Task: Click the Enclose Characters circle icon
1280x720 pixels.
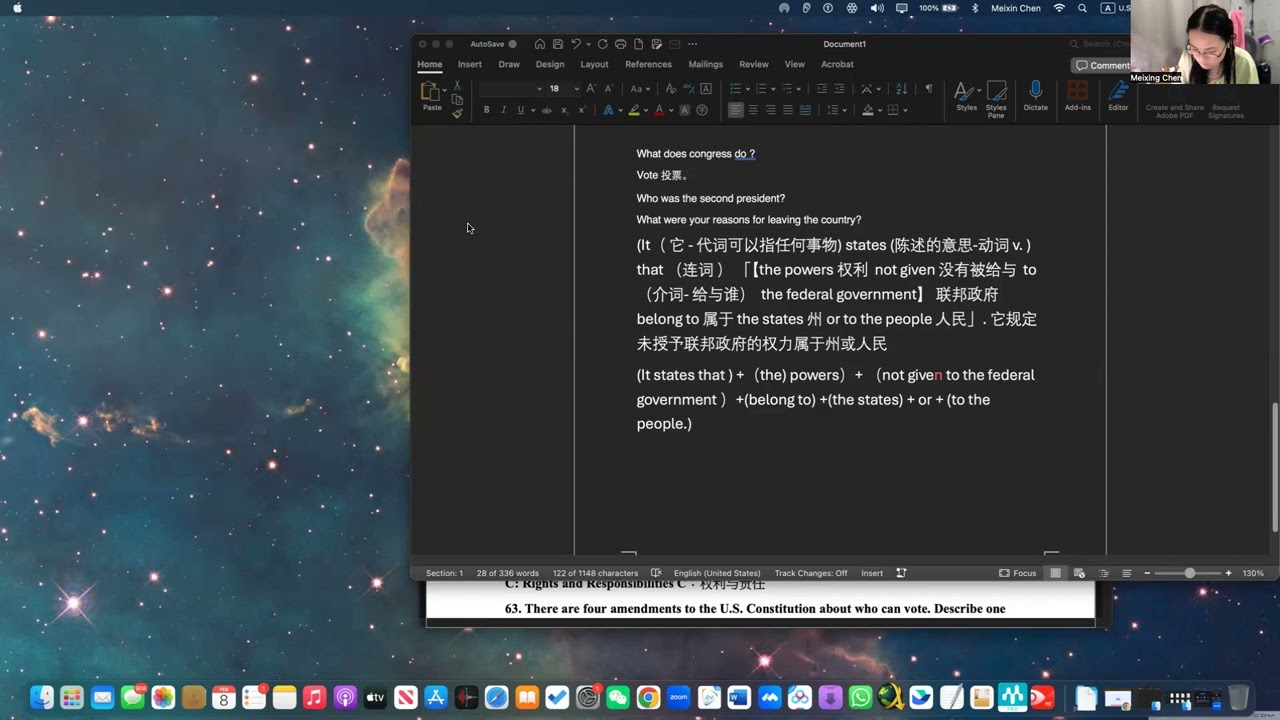Action: point(702,110)
